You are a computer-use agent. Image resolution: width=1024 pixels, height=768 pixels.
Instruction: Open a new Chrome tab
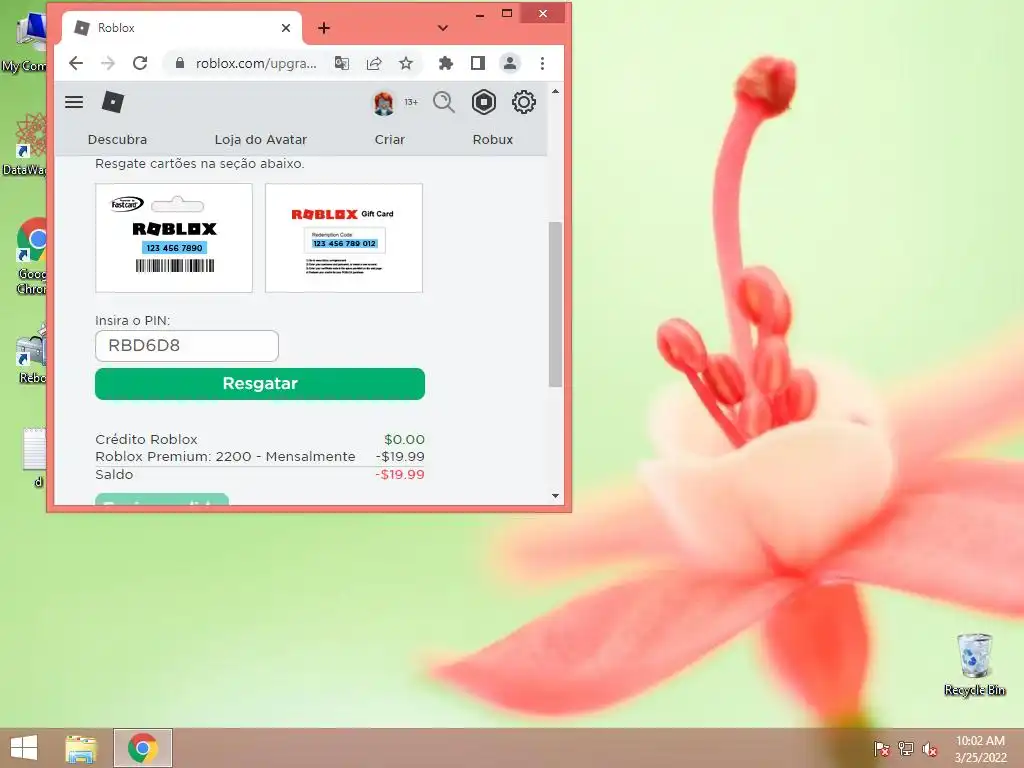(x=324, y=28)
